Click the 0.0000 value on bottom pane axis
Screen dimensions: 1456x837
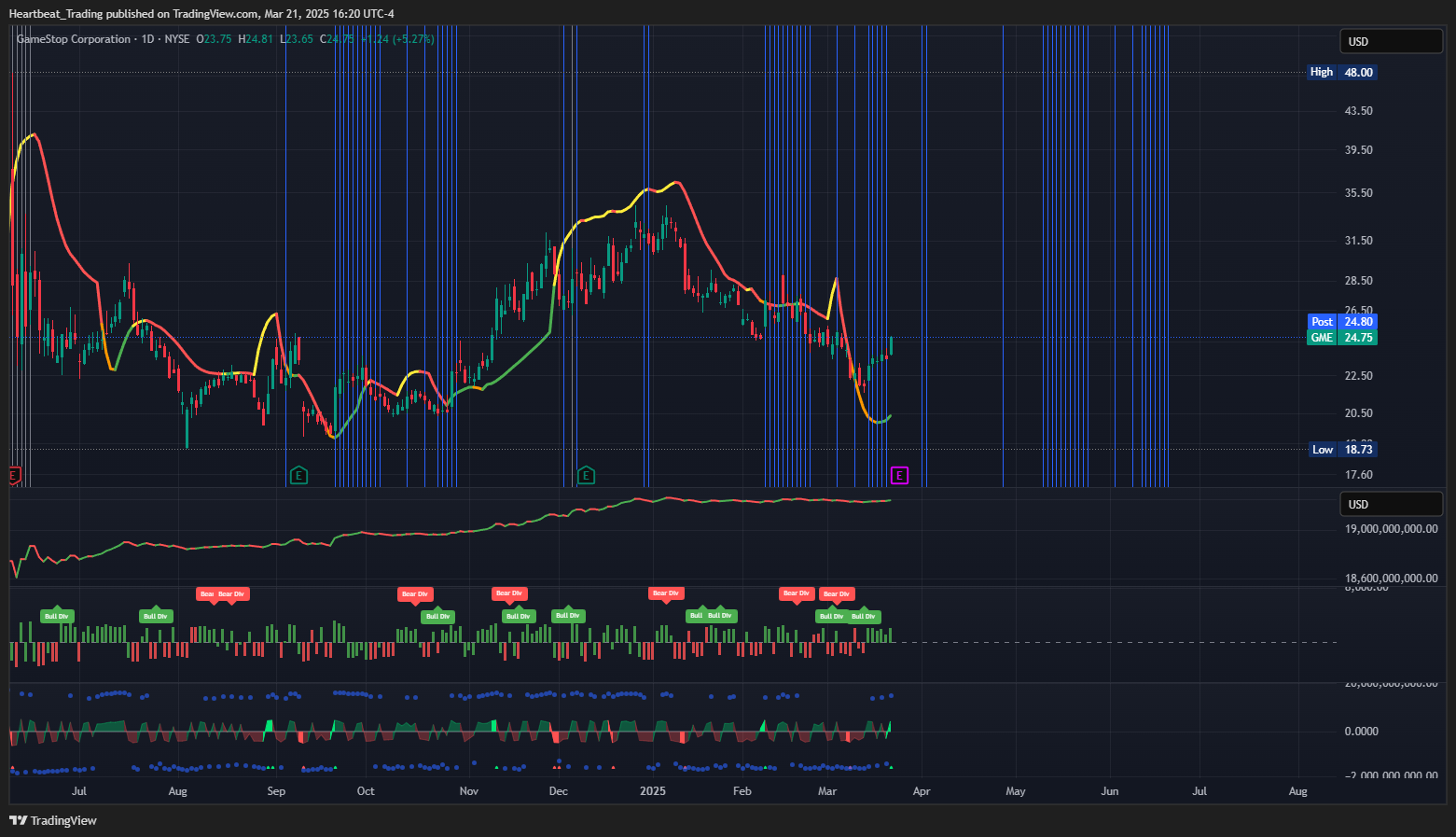click(x=1361, y=731)
